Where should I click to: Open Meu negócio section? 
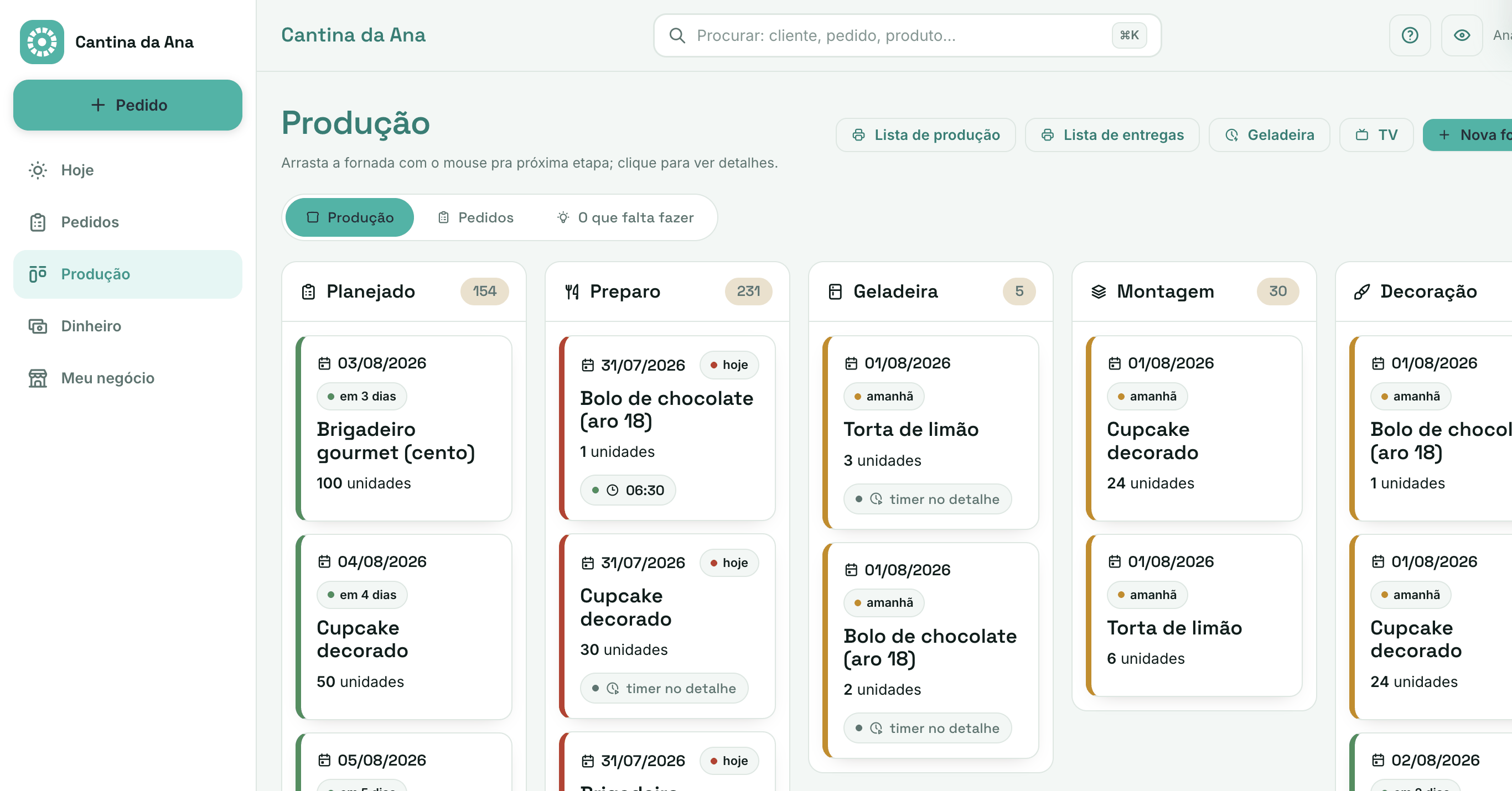127,378
